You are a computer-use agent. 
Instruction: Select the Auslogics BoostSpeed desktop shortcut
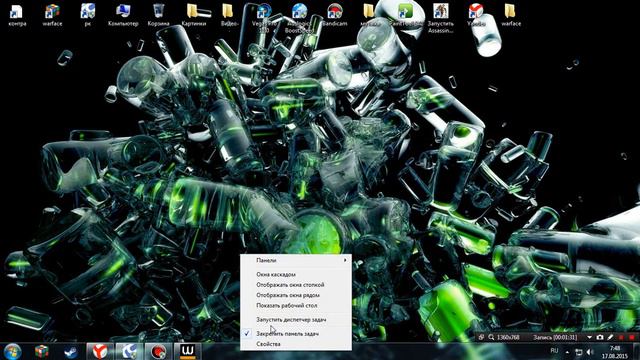point(299,18)
